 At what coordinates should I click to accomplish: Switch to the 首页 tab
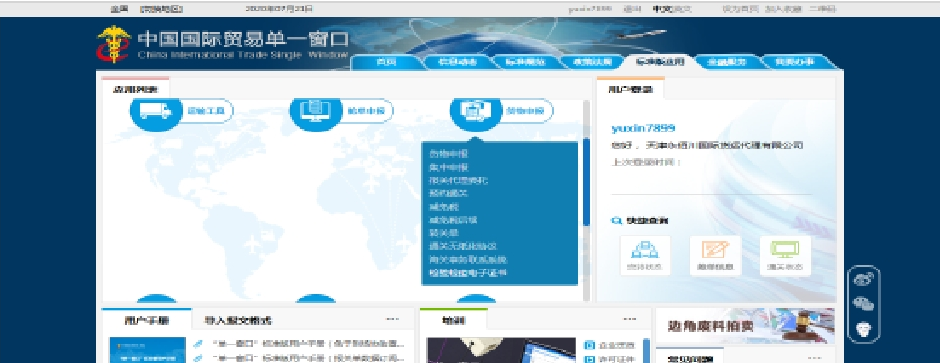(386, 62)
